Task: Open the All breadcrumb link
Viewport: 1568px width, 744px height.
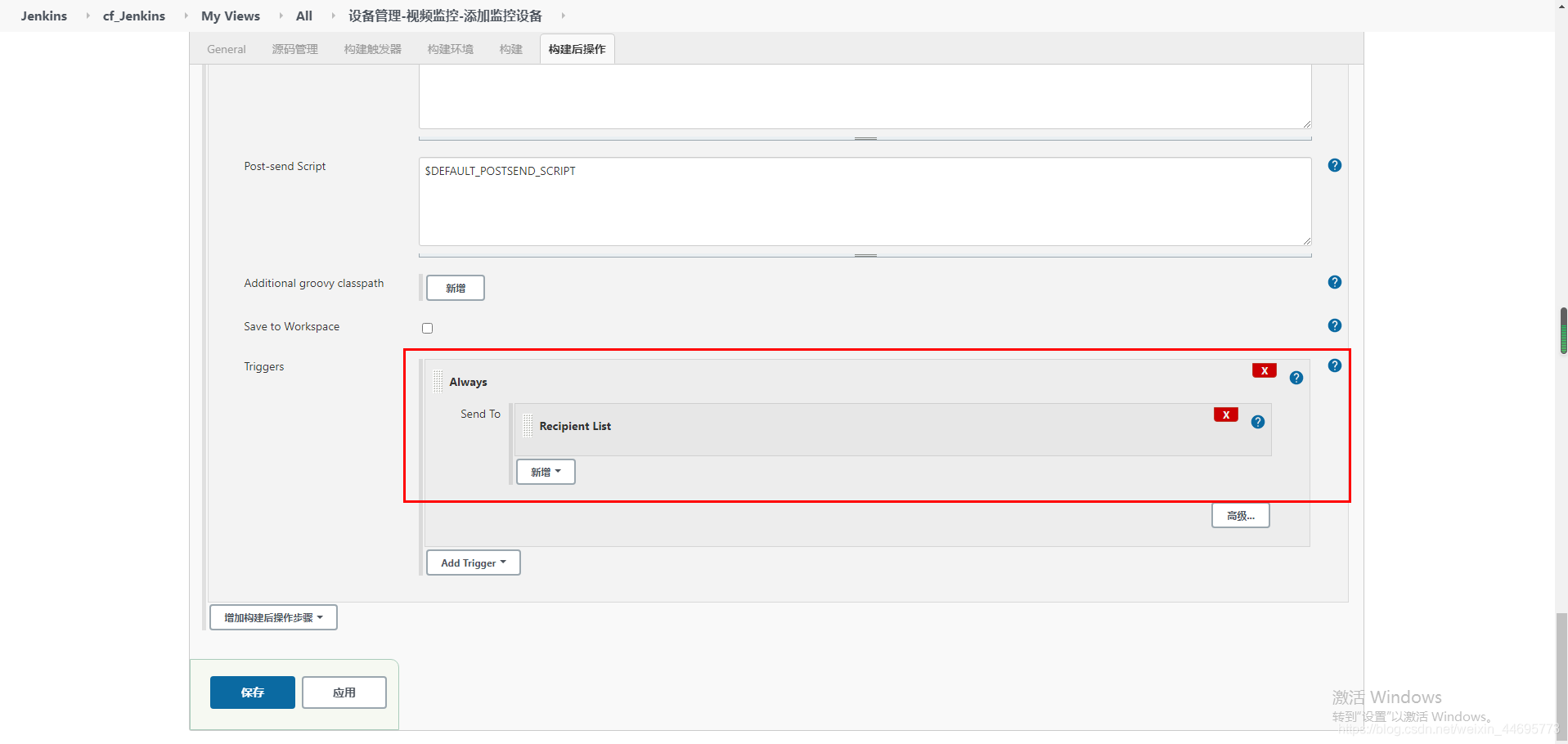Action: tap(304, 16)
